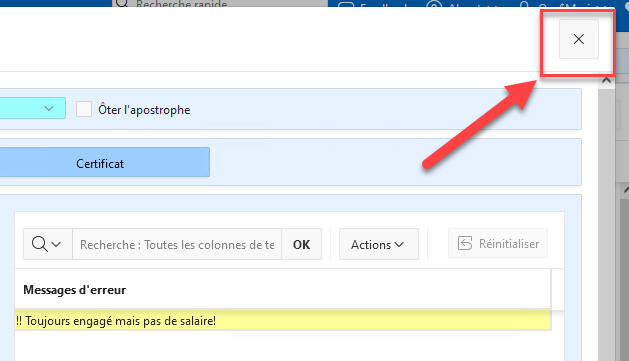The width and height of the screenshot is (629, 361).
Task: Click the scrollbar up arrow of the dialog
Action: tap(606, 80)
